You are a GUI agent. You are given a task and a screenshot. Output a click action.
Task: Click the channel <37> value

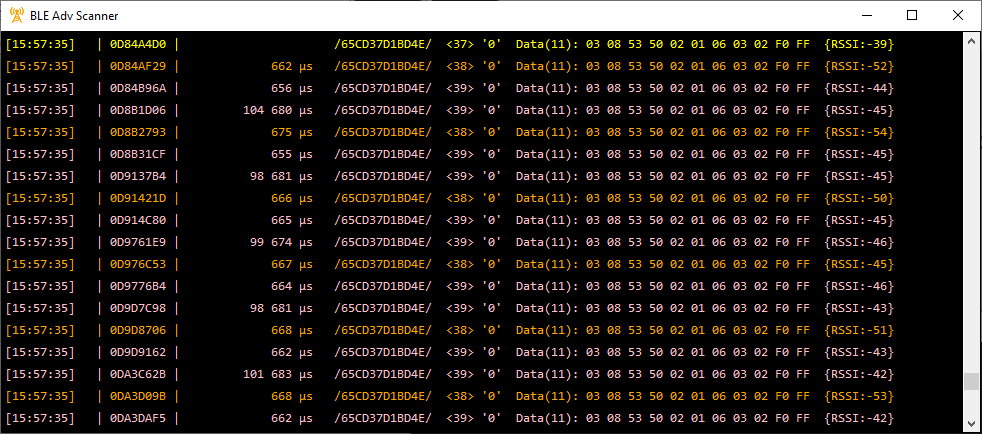coord(460,44)
